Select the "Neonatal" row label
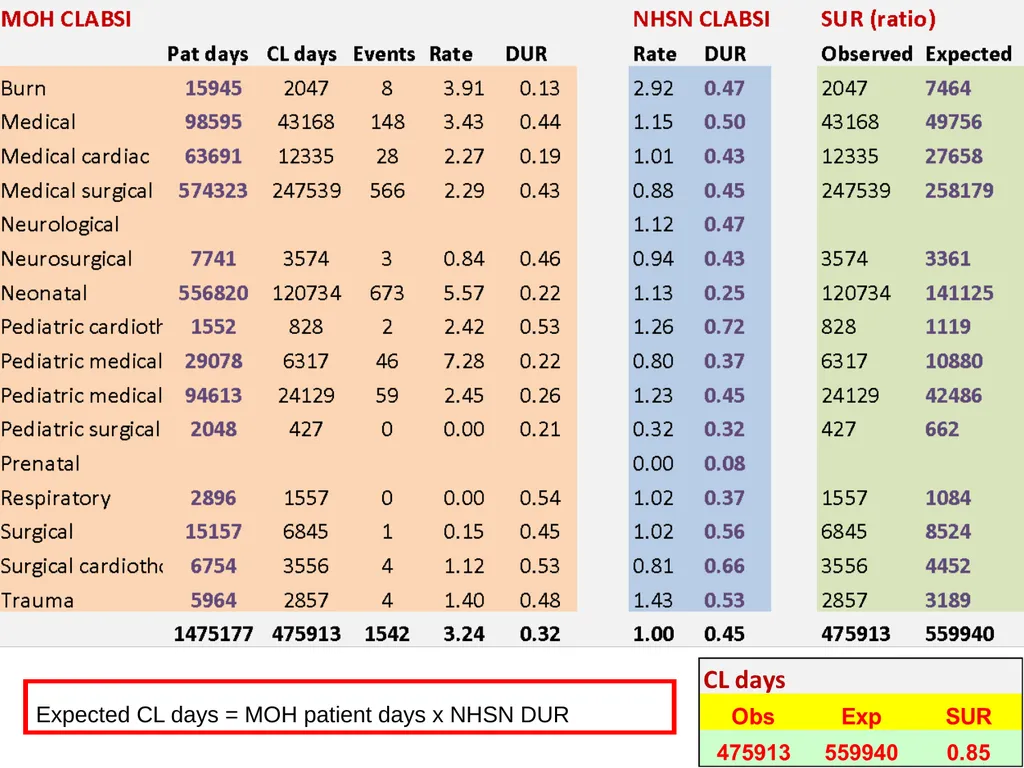 tap(44, 293)
